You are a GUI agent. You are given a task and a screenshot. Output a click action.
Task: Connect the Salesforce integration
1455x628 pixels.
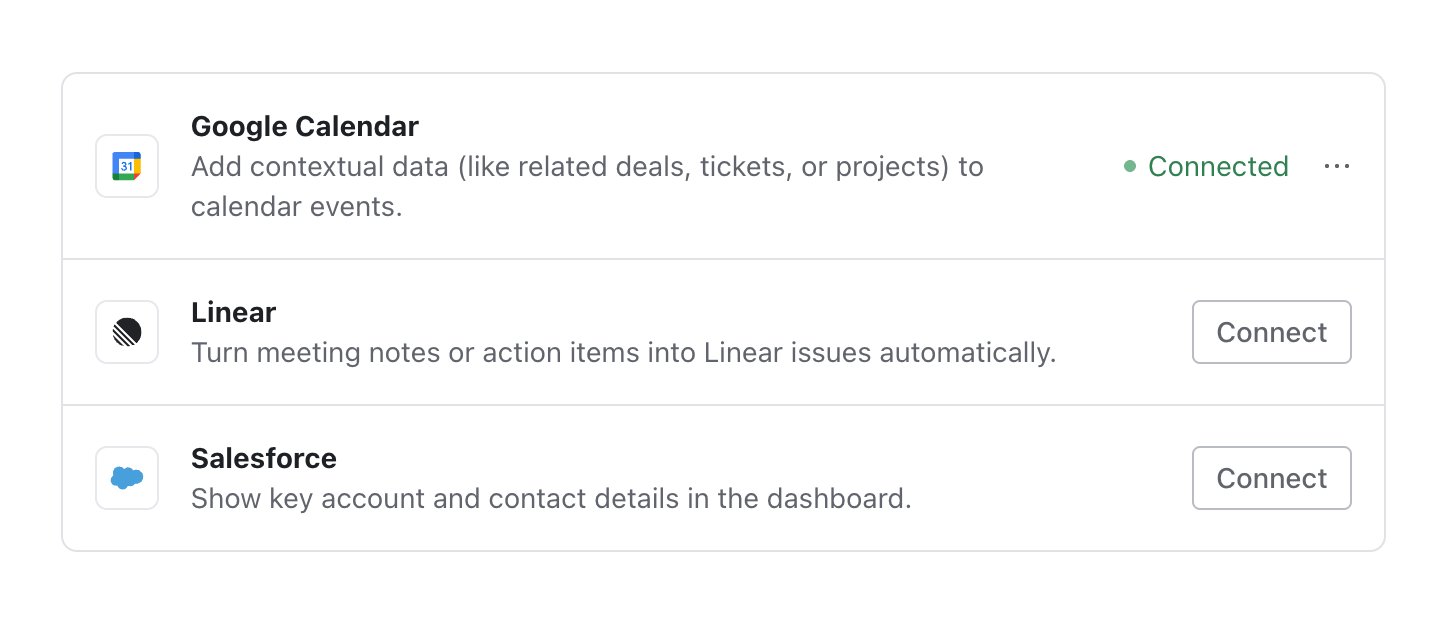pos(1271,478)
